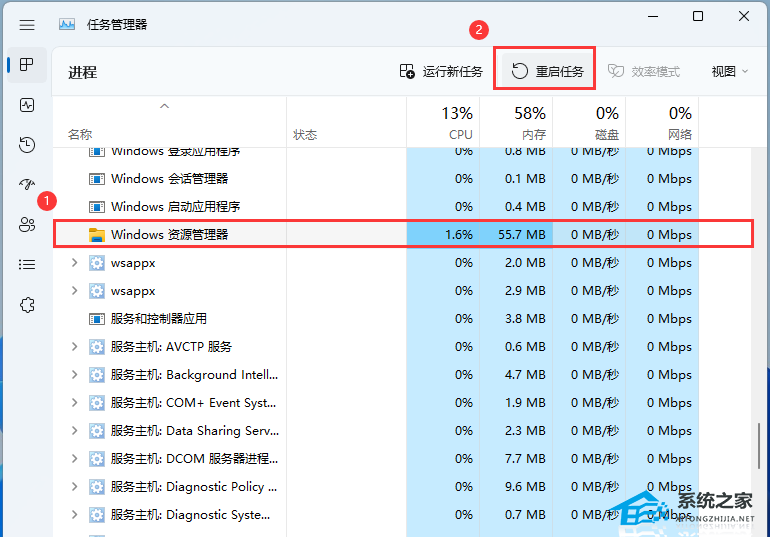
Task: Click the 名称 column header
Action: pos(80,134)
